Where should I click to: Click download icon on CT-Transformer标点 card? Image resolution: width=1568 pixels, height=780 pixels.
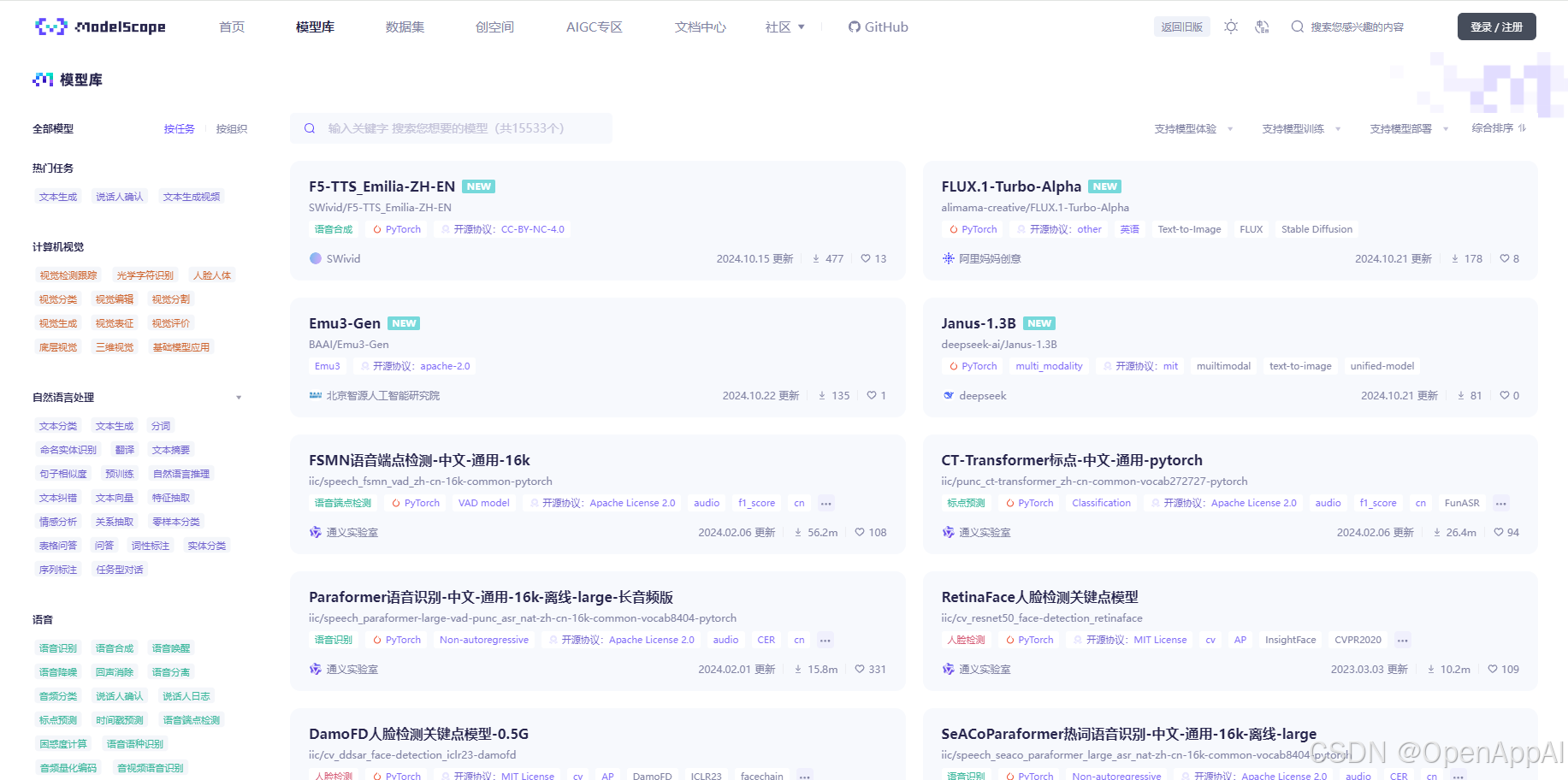[x=1437, y=532]
